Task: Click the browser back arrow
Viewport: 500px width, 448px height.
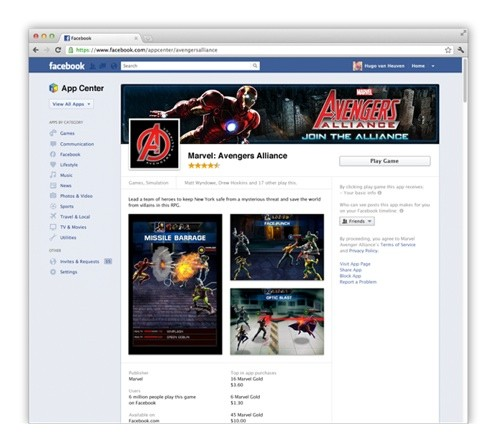Action: point(36,50)
